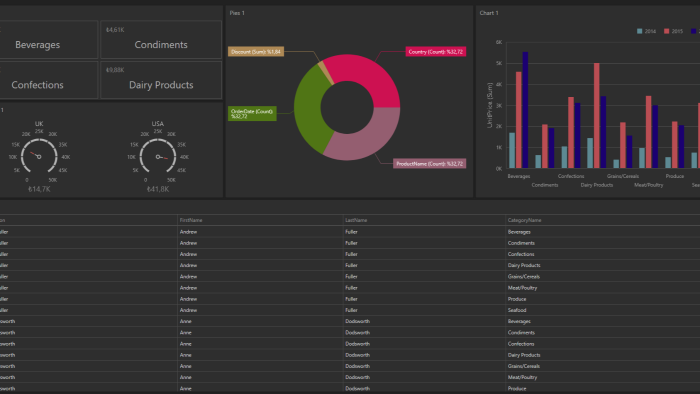Click the ProductName (Count) pie label
The width and height of the screenshot is (700, 394).
429,164
